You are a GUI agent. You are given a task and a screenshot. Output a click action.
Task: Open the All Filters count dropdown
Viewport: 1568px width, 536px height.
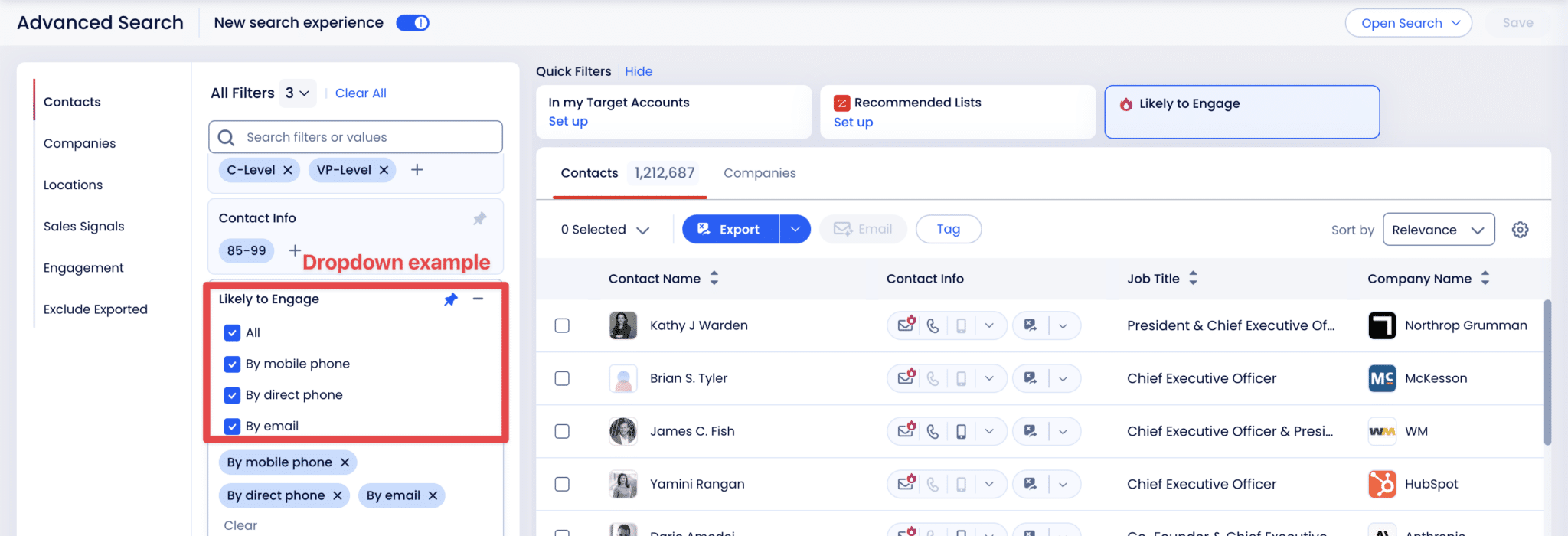pos(298,93)
